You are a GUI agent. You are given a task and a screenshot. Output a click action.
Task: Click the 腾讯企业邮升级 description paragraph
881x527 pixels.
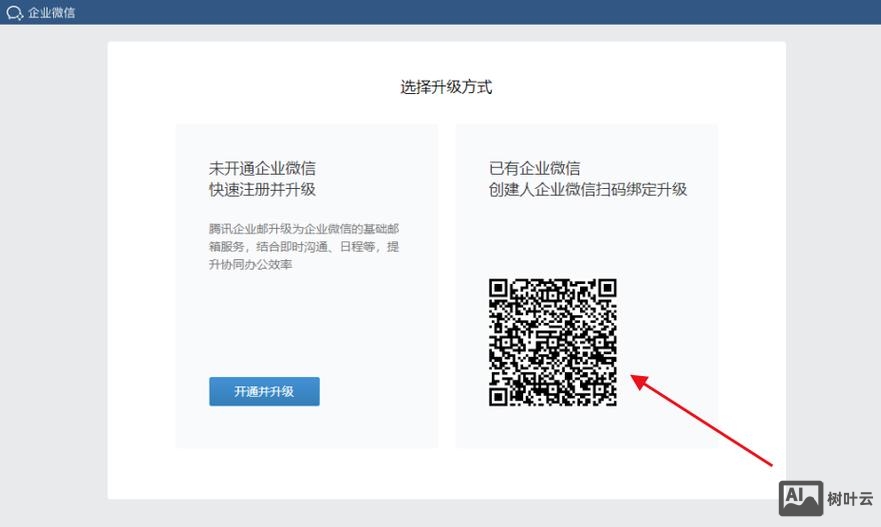(304, 246)
